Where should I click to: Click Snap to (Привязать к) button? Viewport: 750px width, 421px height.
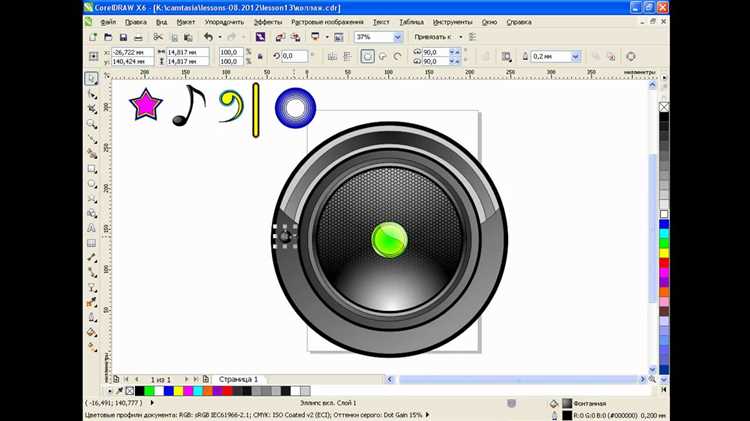[x=432, y=37]
